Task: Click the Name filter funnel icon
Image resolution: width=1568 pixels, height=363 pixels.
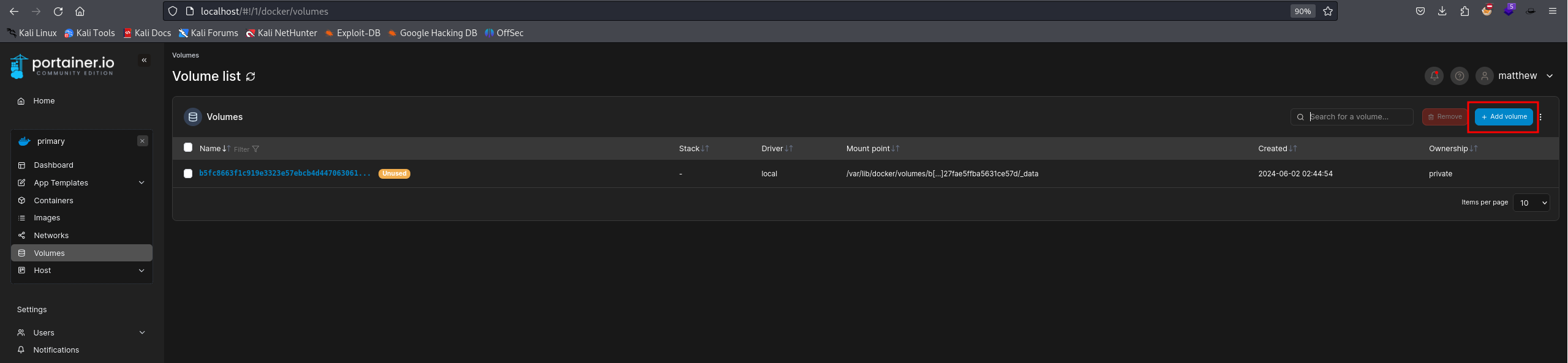Action: [x=256, y=149]
